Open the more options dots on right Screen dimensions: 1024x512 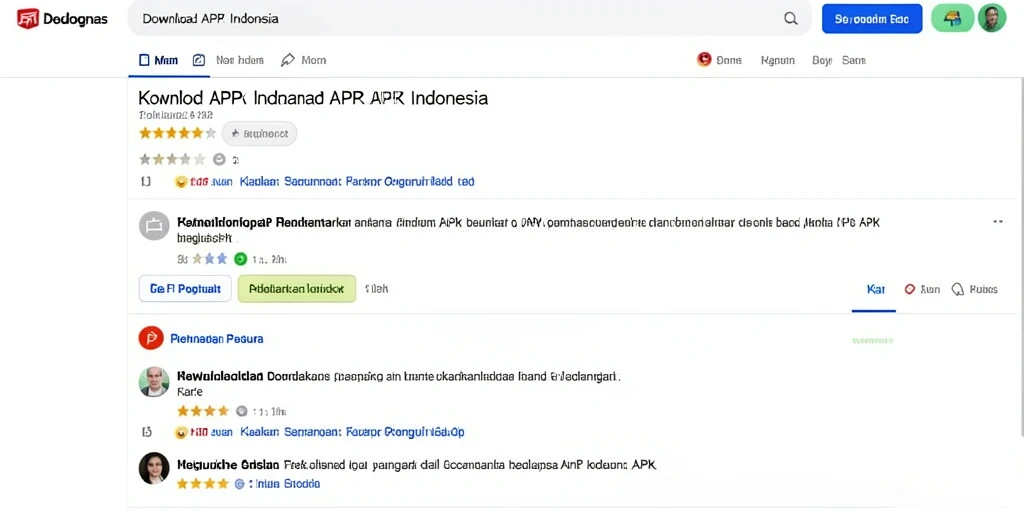[998, 222]
